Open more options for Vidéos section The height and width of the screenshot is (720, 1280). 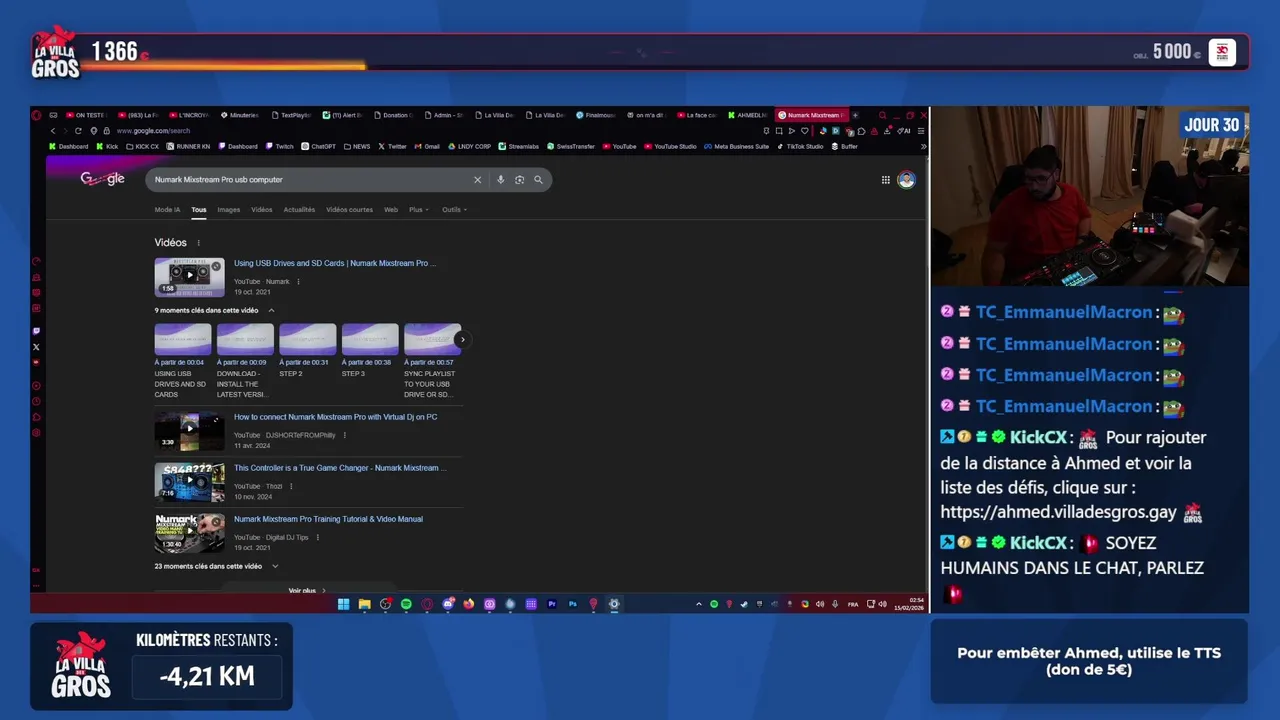pos(198,243)
